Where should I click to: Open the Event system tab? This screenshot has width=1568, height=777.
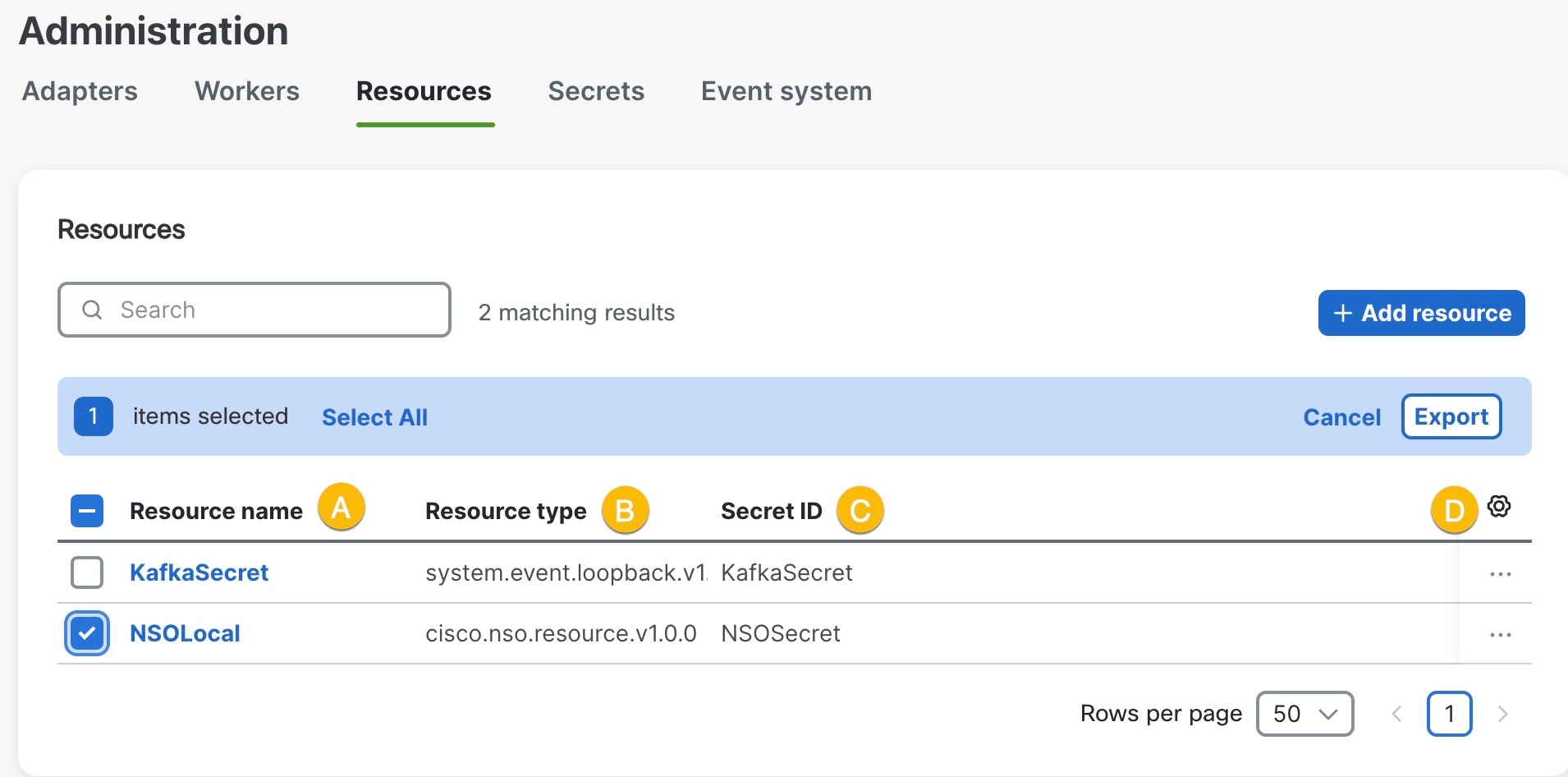tap(785, 91)
